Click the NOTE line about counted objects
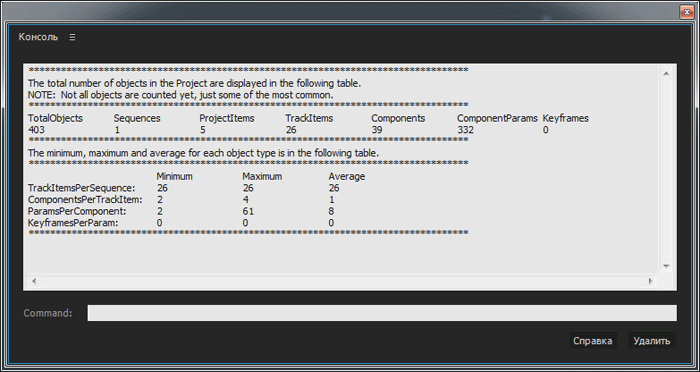 point(180,95)
